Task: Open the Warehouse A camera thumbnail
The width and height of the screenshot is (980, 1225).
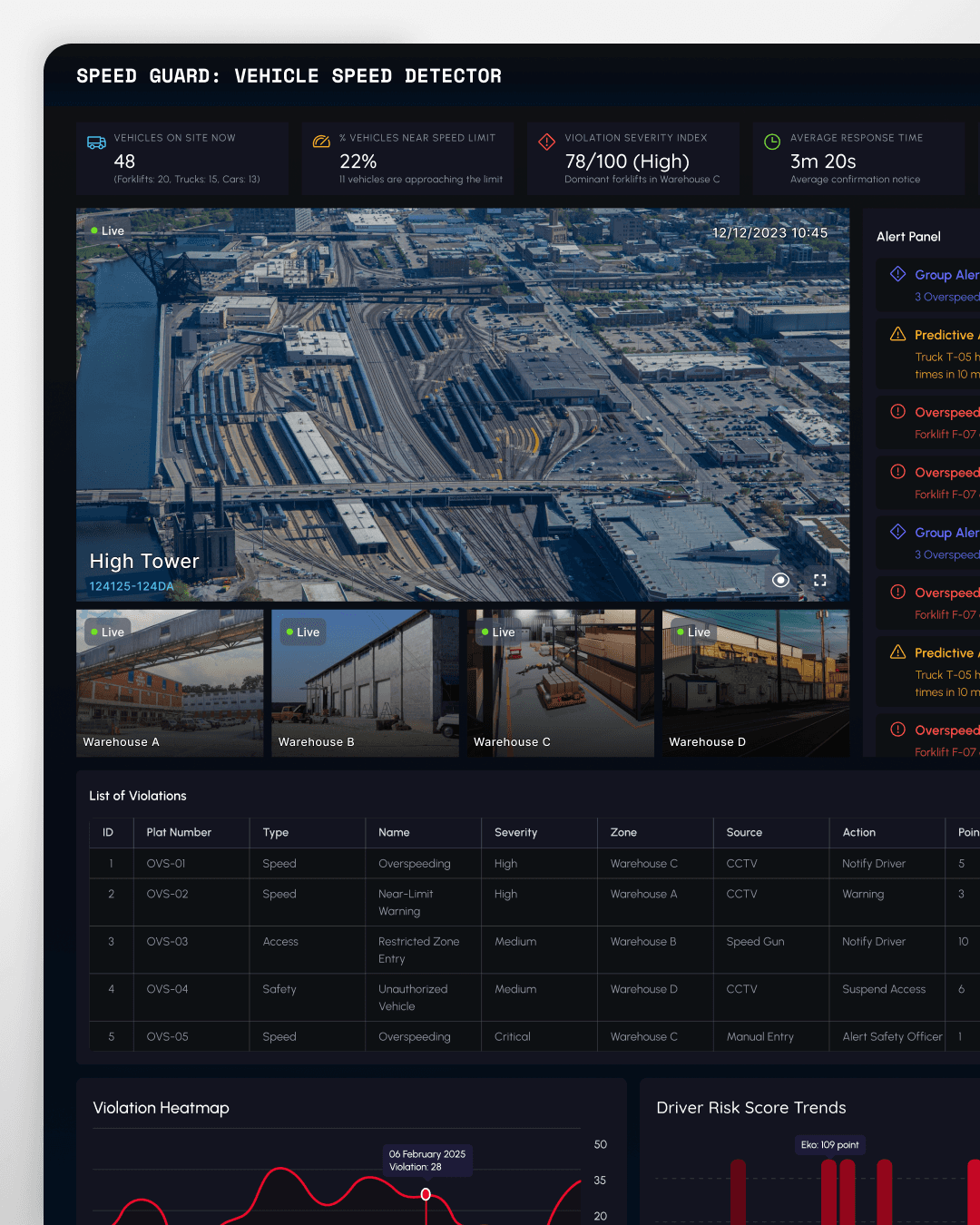Action: [170, 683]
